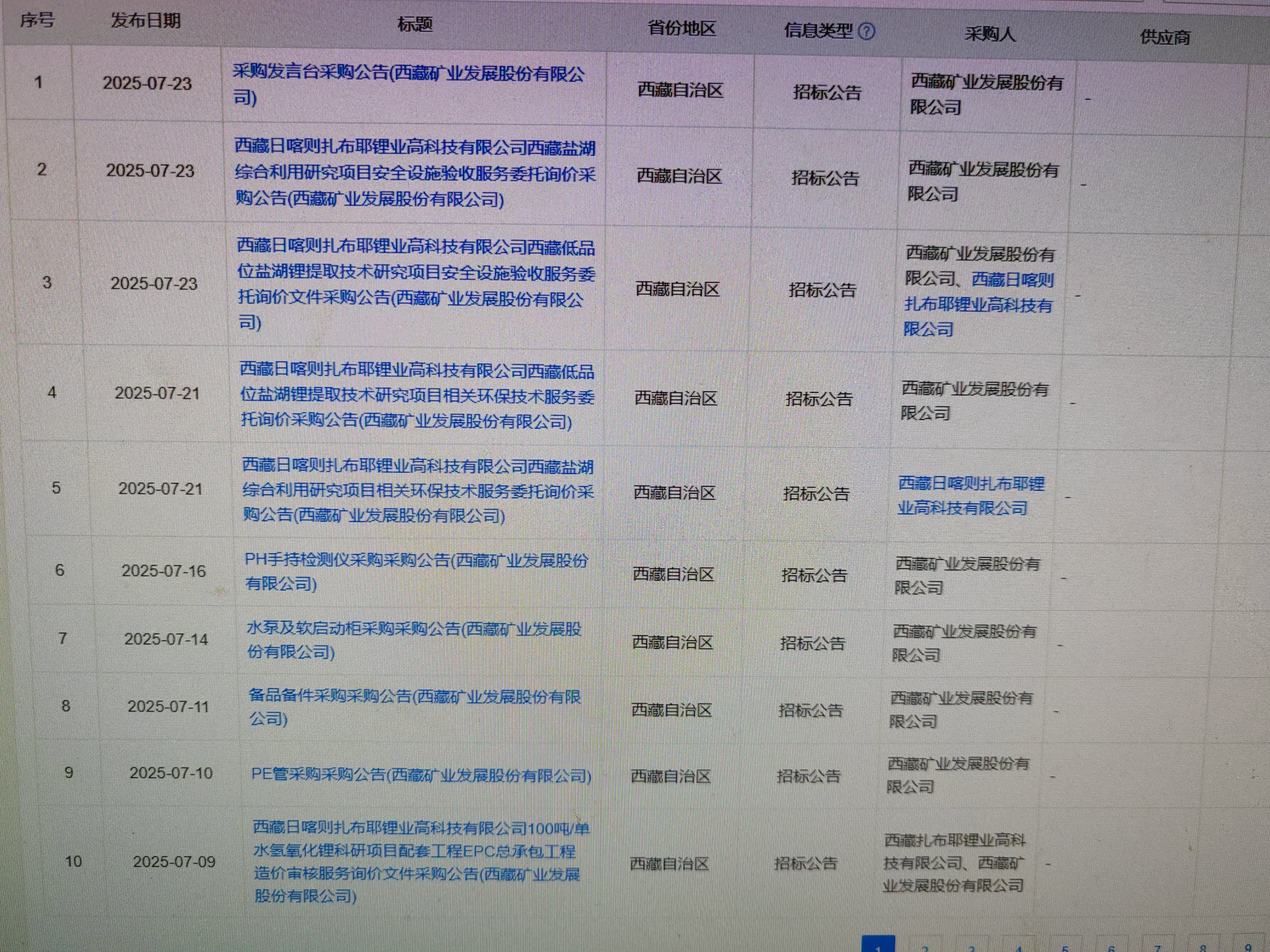
Task: Click 招标公告 in row 9
Action: [x=809, y=776]
